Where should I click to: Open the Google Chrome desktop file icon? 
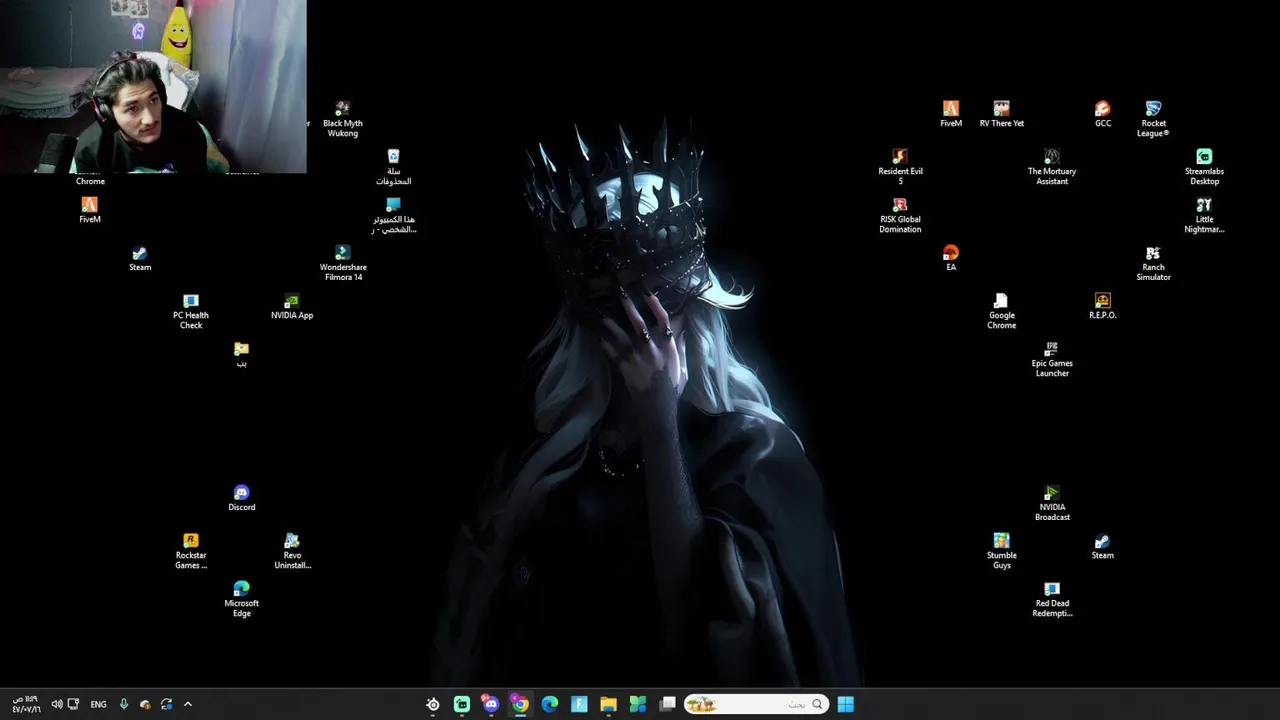pos(1001,311)
